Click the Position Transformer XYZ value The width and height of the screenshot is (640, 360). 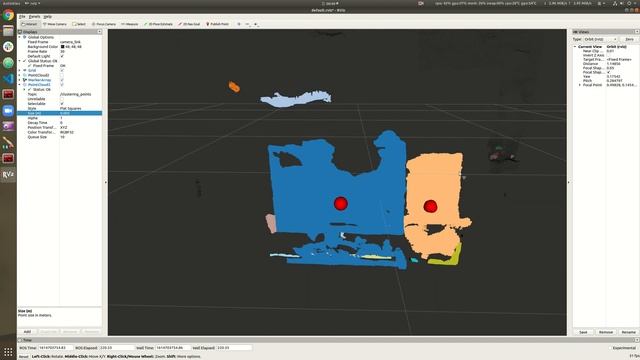coord(64,127)
